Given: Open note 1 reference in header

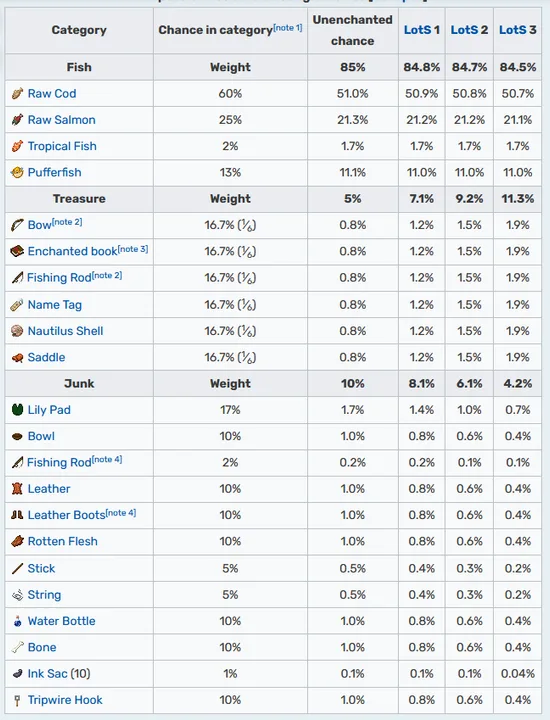Looking at the screenshot, I should 288,28.
